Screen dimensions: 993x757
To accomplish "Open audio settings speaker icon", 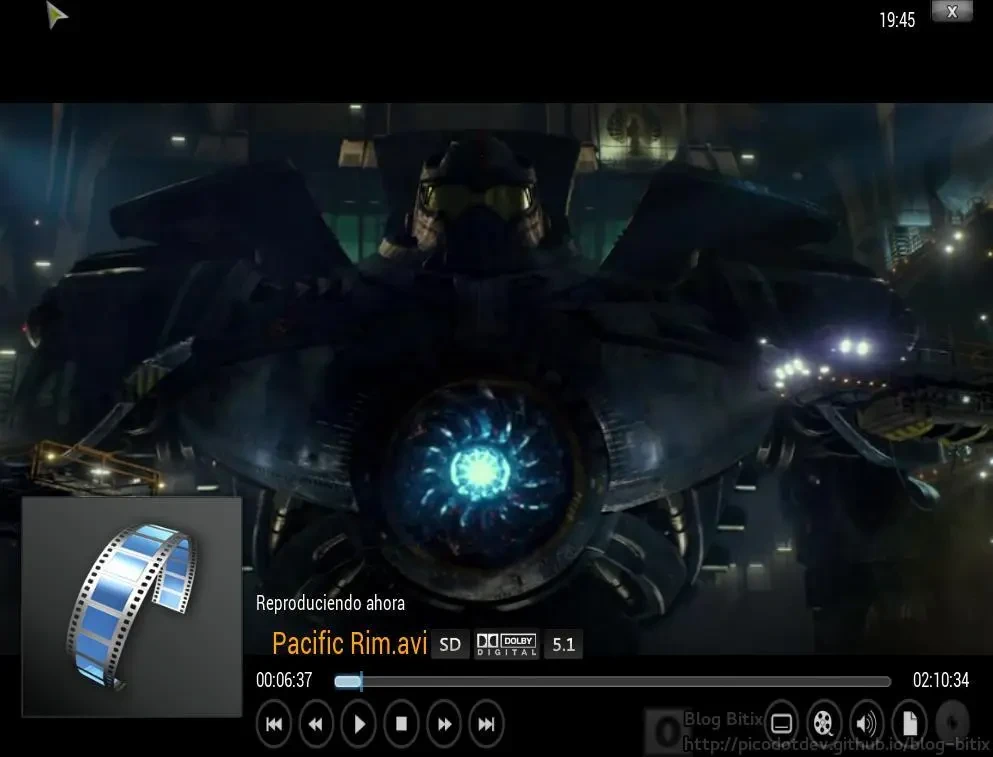I will (x=866, y=723).
